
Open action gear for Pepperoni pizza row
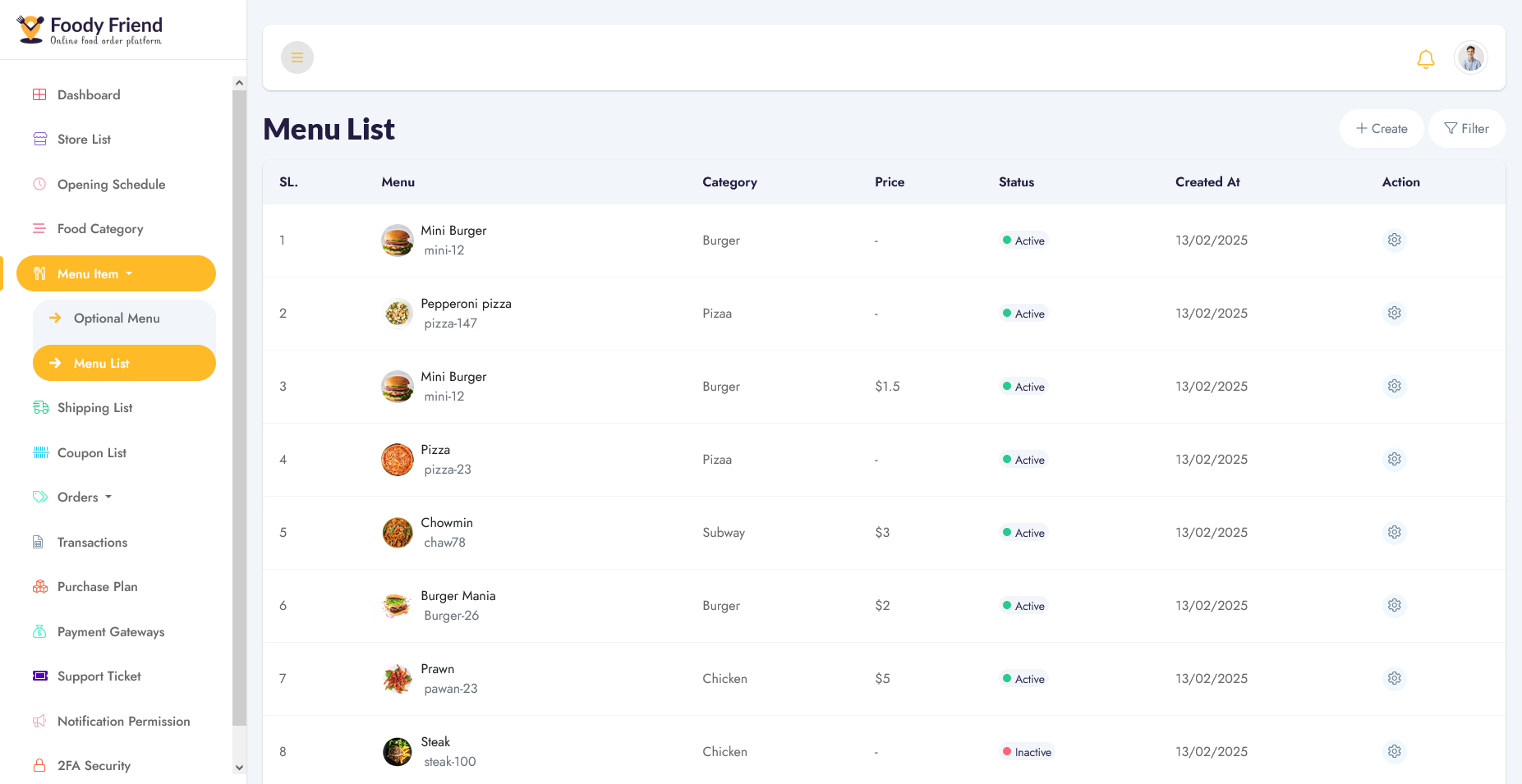[x=1394, y=314]
